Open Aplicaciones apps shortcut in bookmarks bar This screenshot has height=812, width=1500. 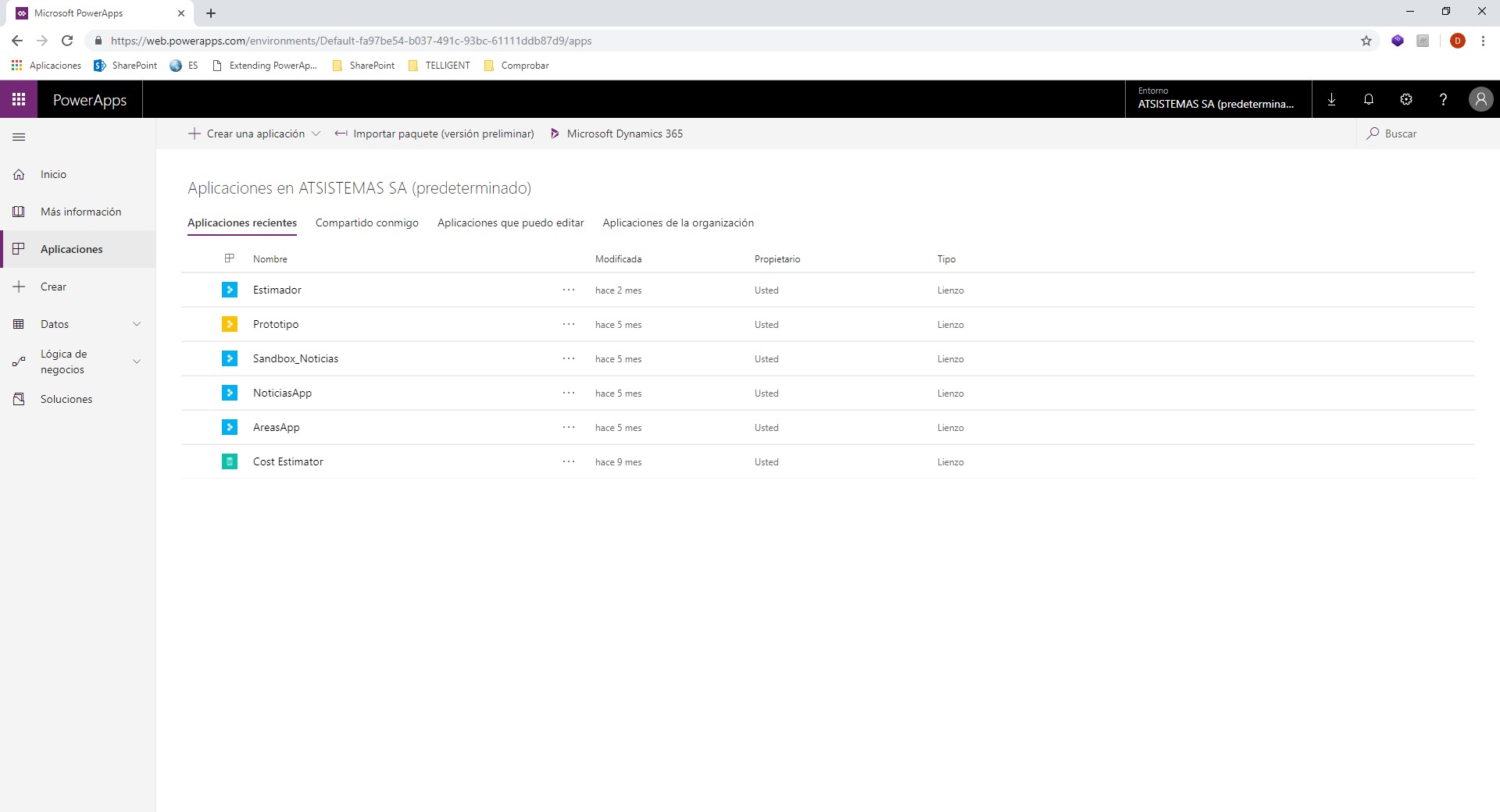[46, 66]
